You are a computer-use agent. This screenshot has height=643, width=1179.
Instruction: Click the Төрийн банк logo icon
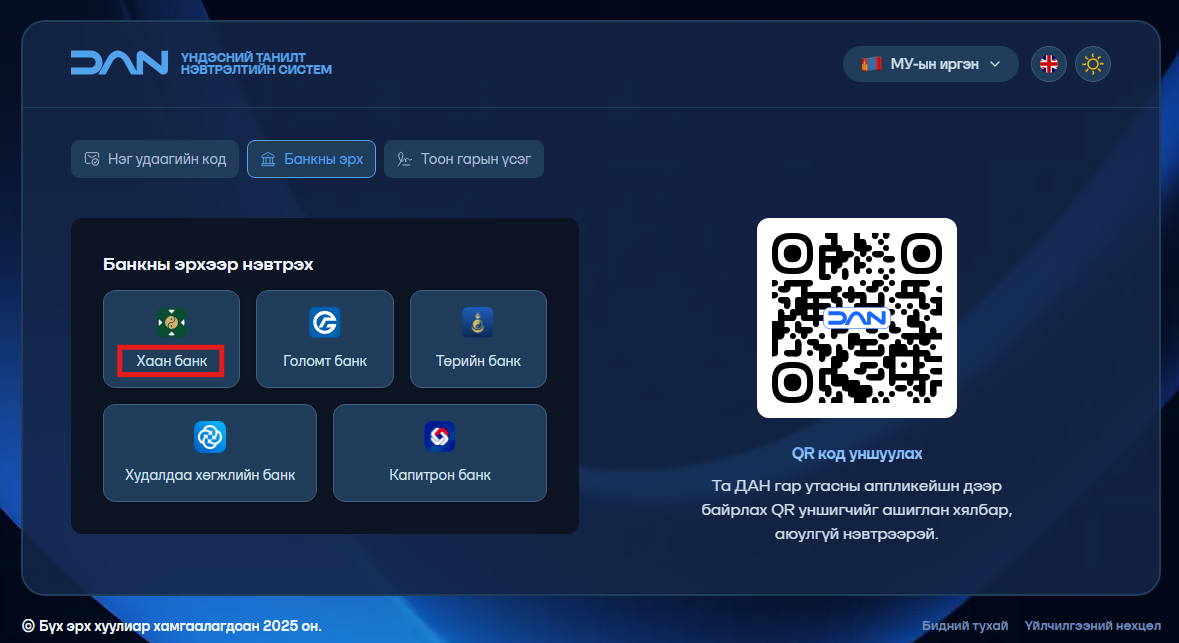(x=478, y=323)
